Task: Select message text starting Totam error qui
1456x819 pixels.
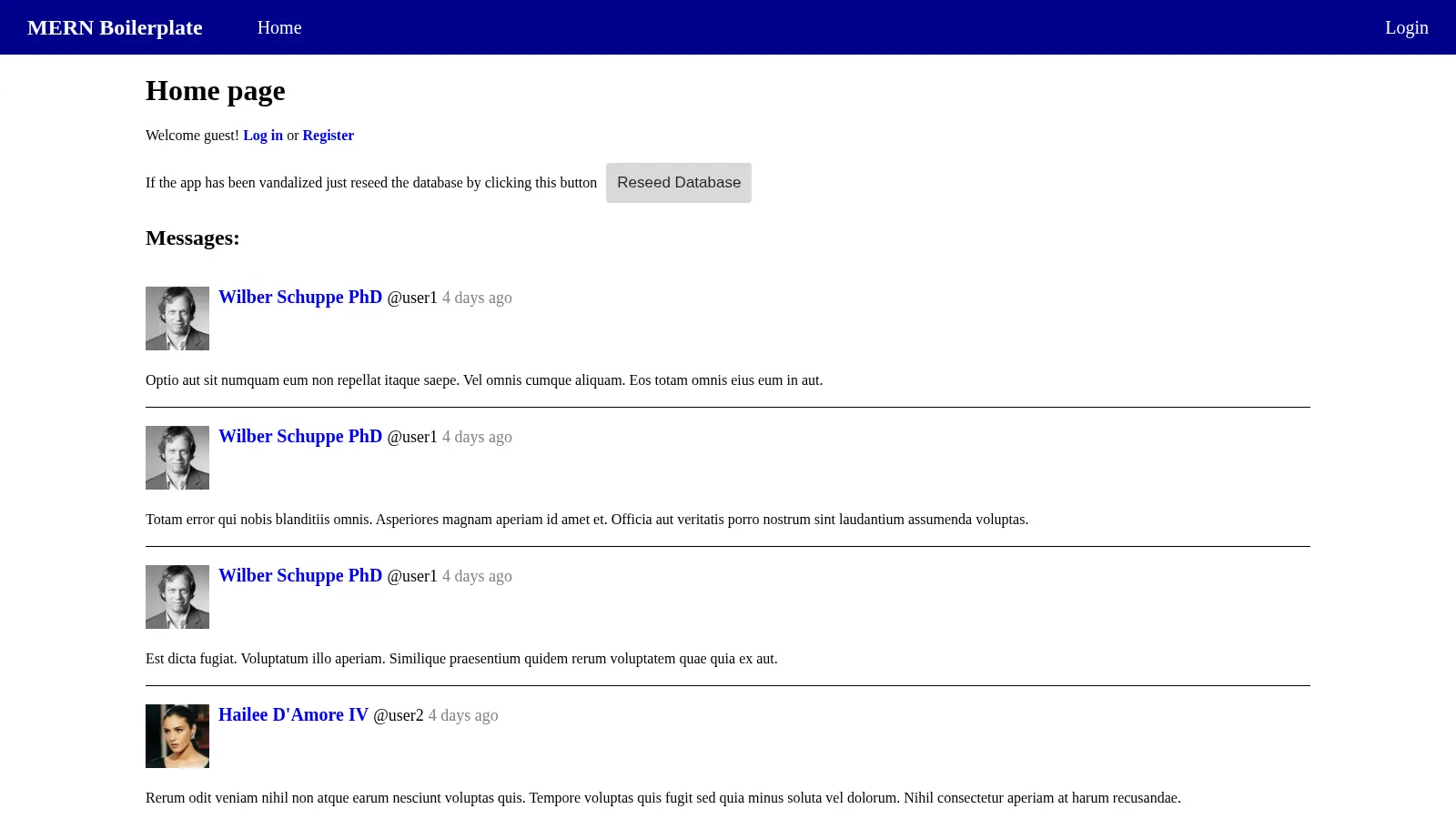Action: click(x=587, y=520)
